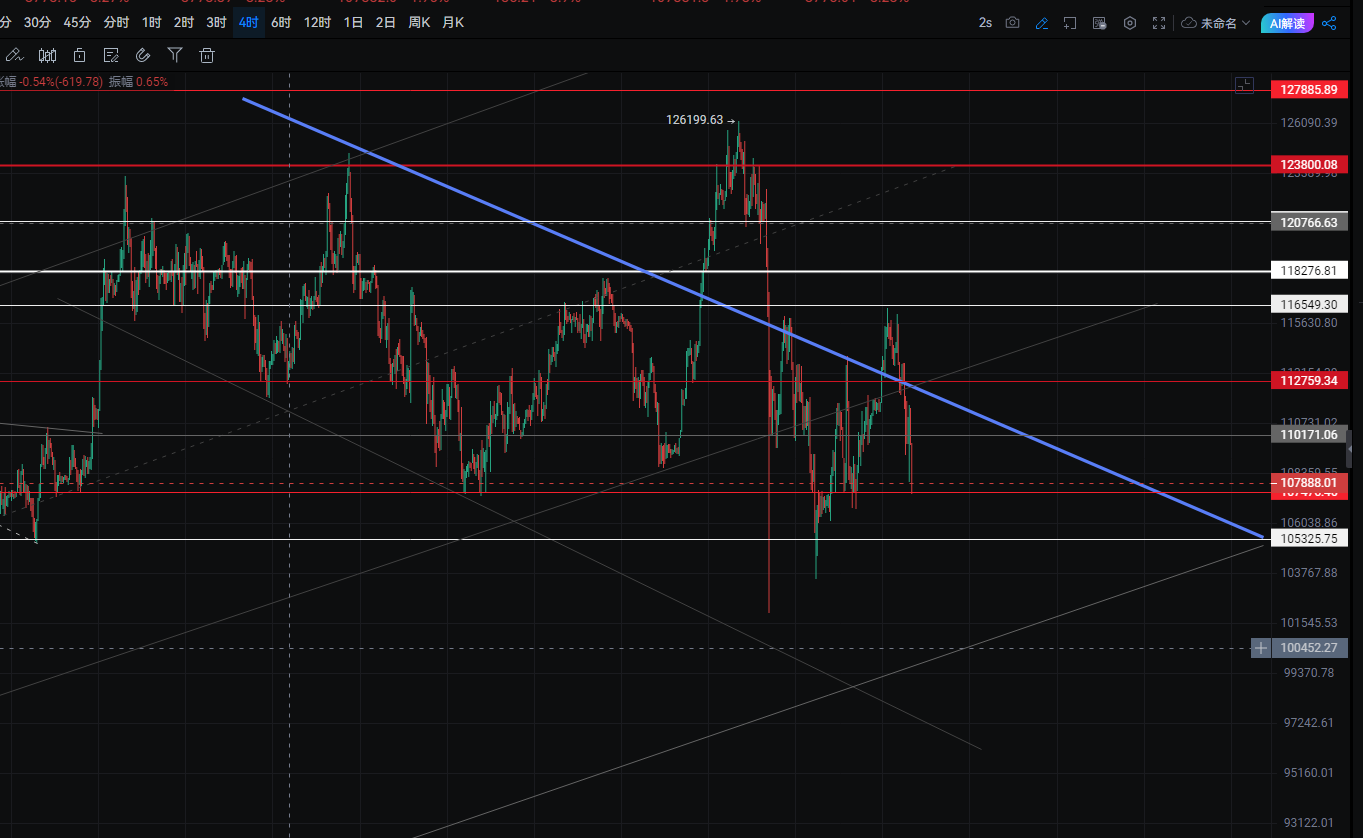Expand the 未命名 layout dropdown
The width and height of the screenshot is (1363, 838).
click(x=1216, y=23)
